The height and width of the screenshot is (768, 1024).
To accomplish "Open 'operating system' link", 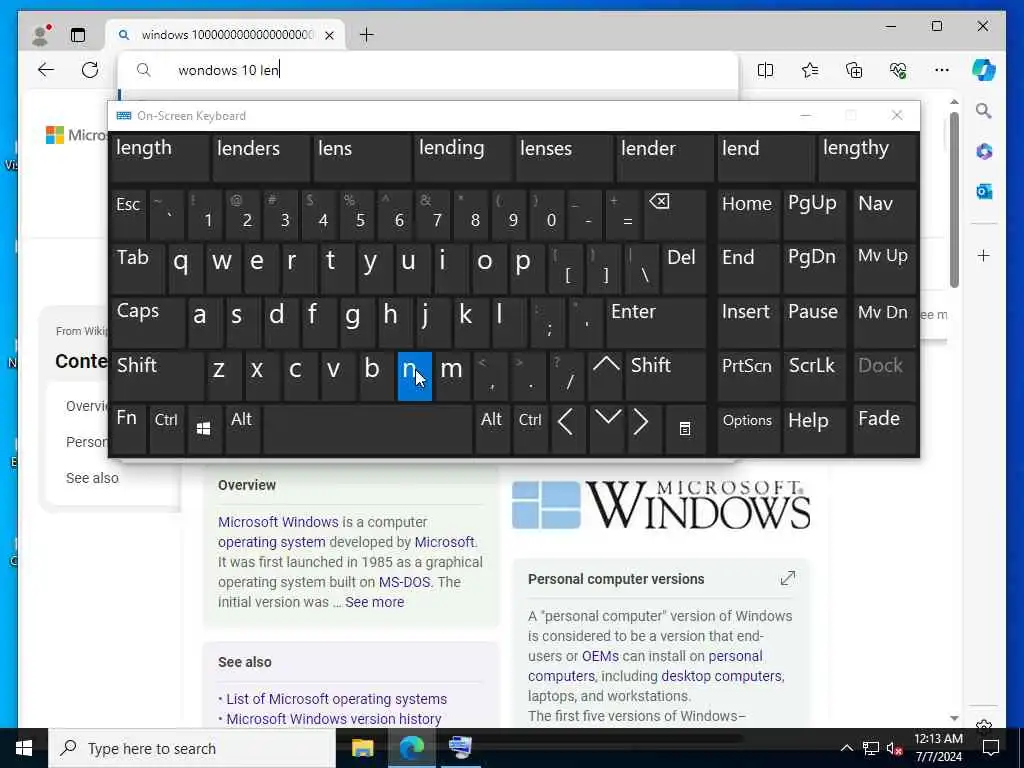I will tap(272, 542).
